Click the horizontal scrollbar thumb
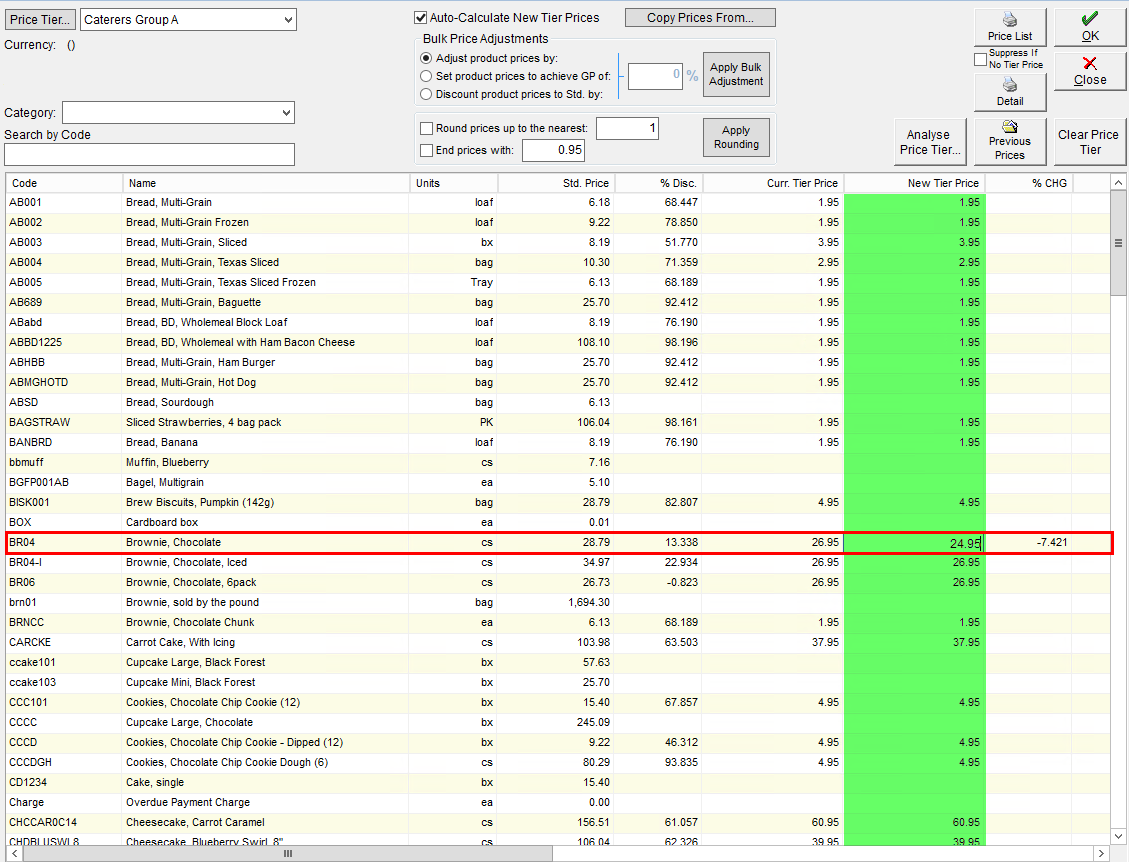The height and width of the screenshot is (862, 1129). (x=288, y=853)
